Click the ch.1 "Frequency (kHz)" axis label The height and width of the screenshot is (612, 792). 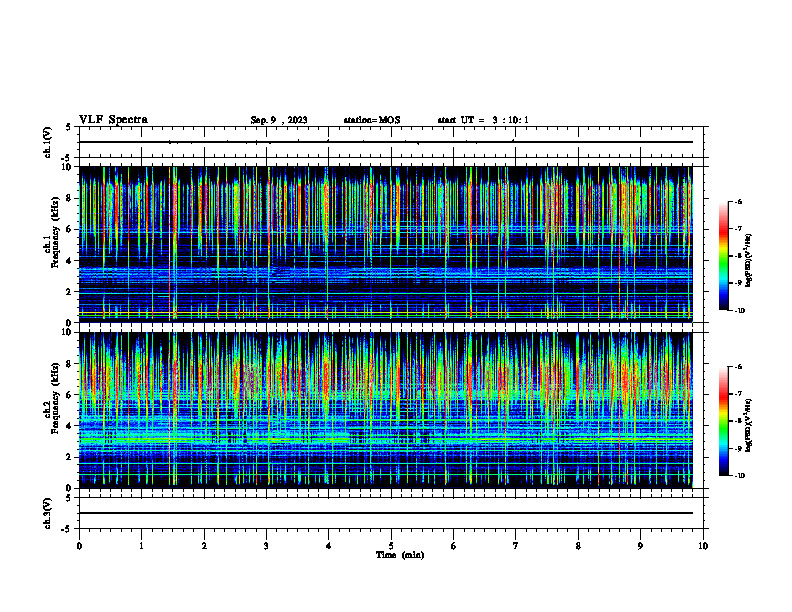click(55, 233)
